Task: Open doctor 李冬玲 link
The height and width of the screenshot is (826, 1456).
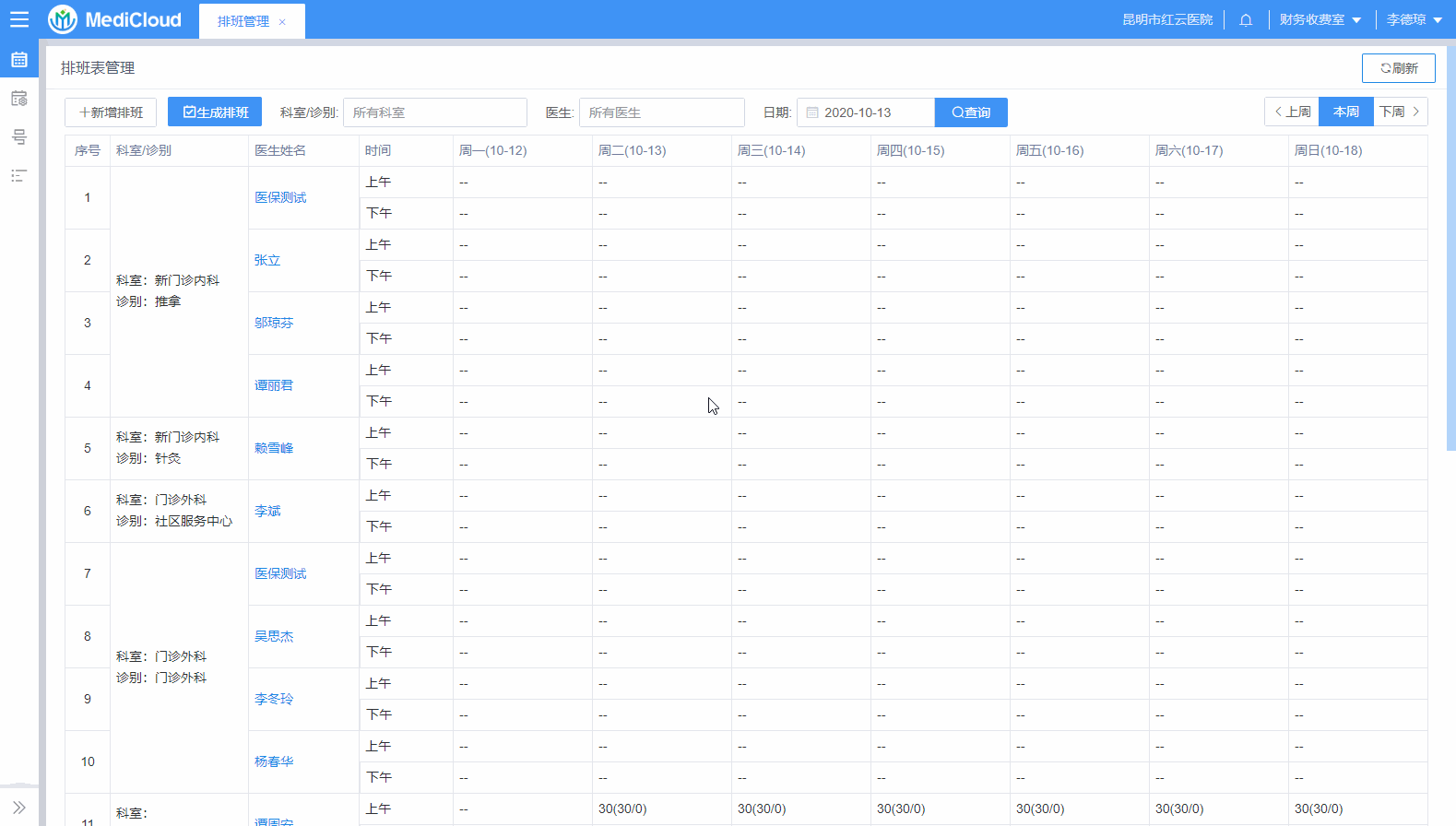Action: 274,699
